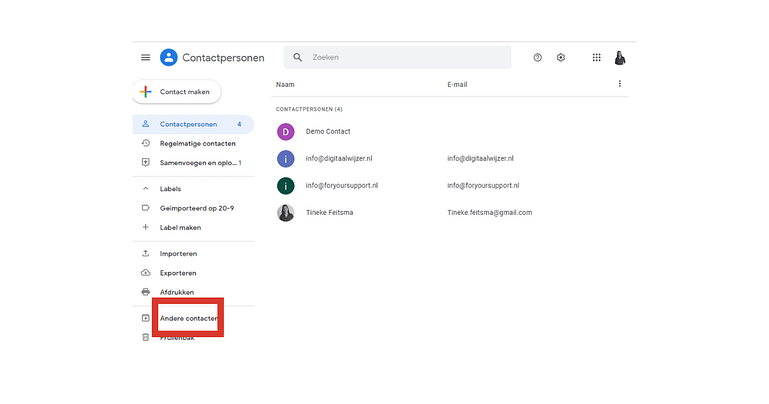Click the CONTACTPERSONEN (4) group header
The width and height of the screenshot is (769, 404).
point(309,109)
